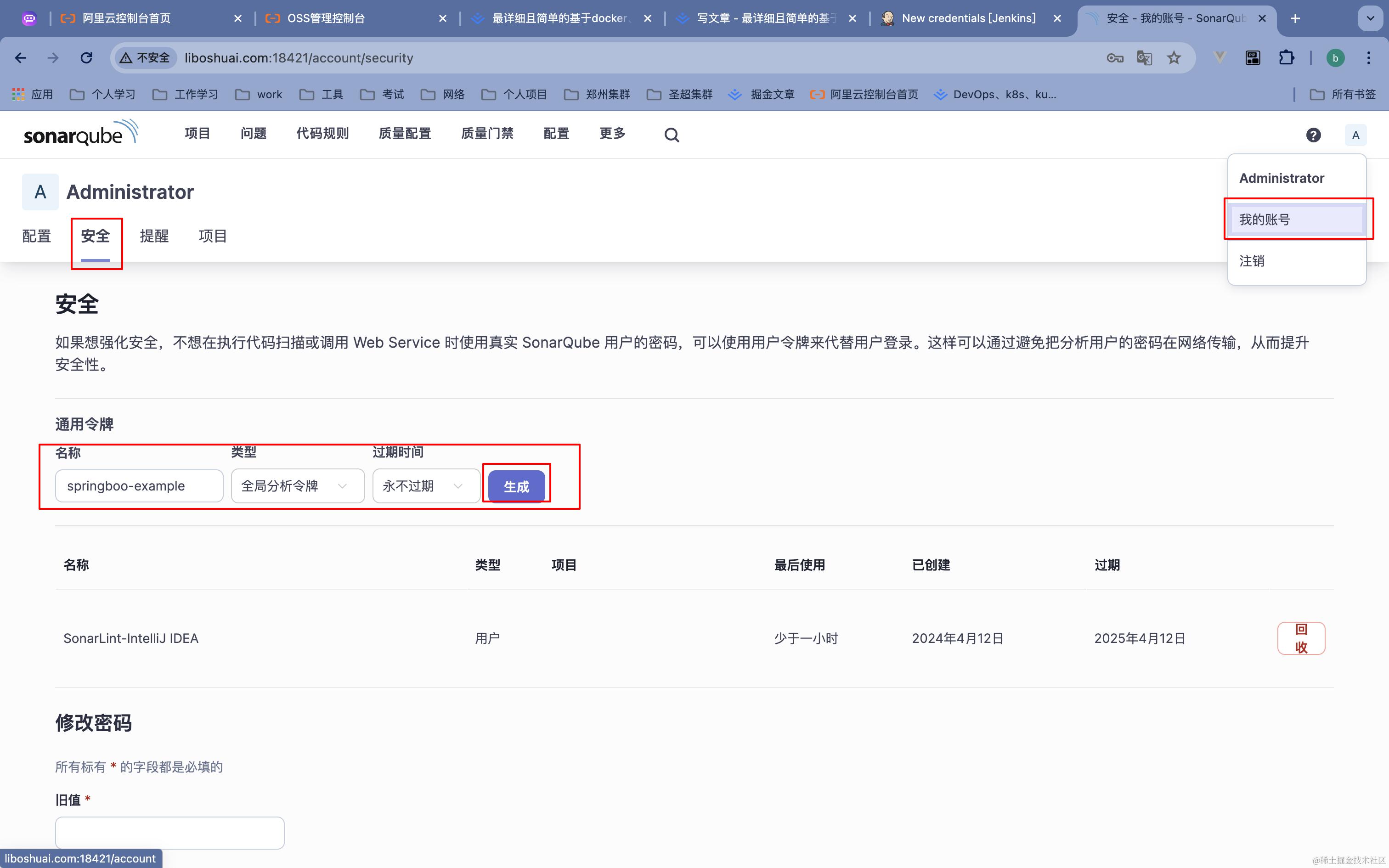Screen dimensions: 1389x868
Task: Open the help question mark icon
Action: (x=1313, y=135)
